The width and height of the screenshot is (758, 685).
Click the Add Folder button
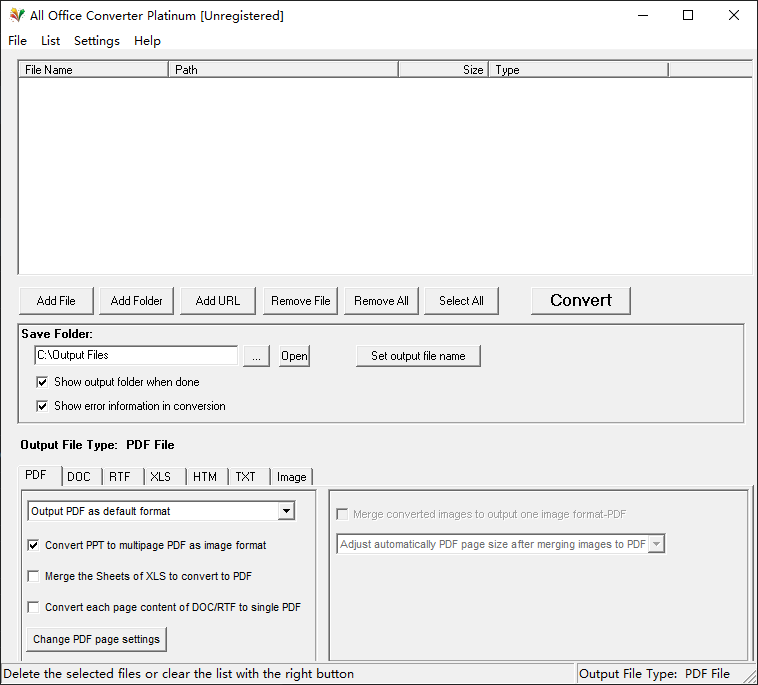(x=136, y=301)
